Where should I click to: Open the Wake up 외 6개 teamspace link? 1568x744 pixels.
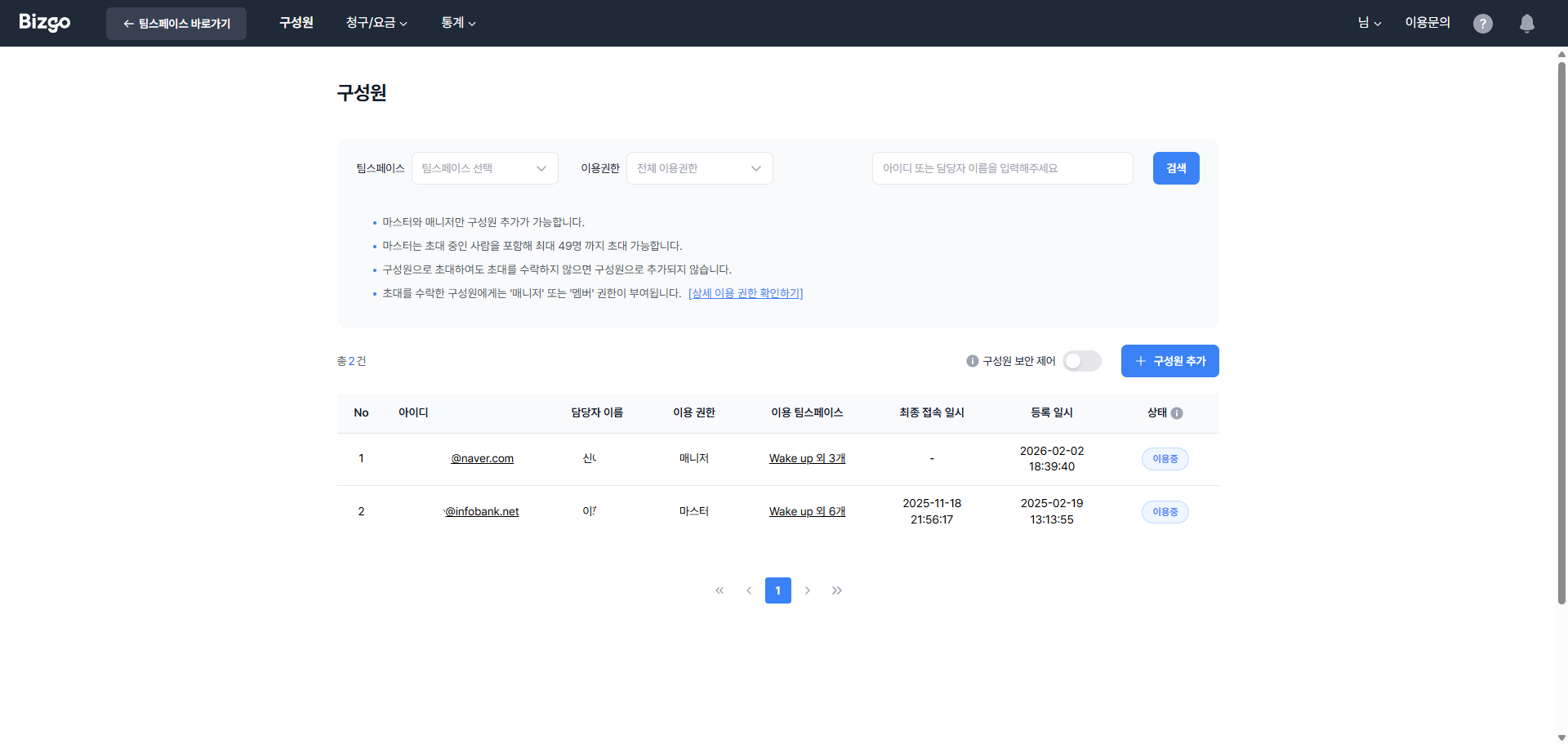(x=807, y=511)
